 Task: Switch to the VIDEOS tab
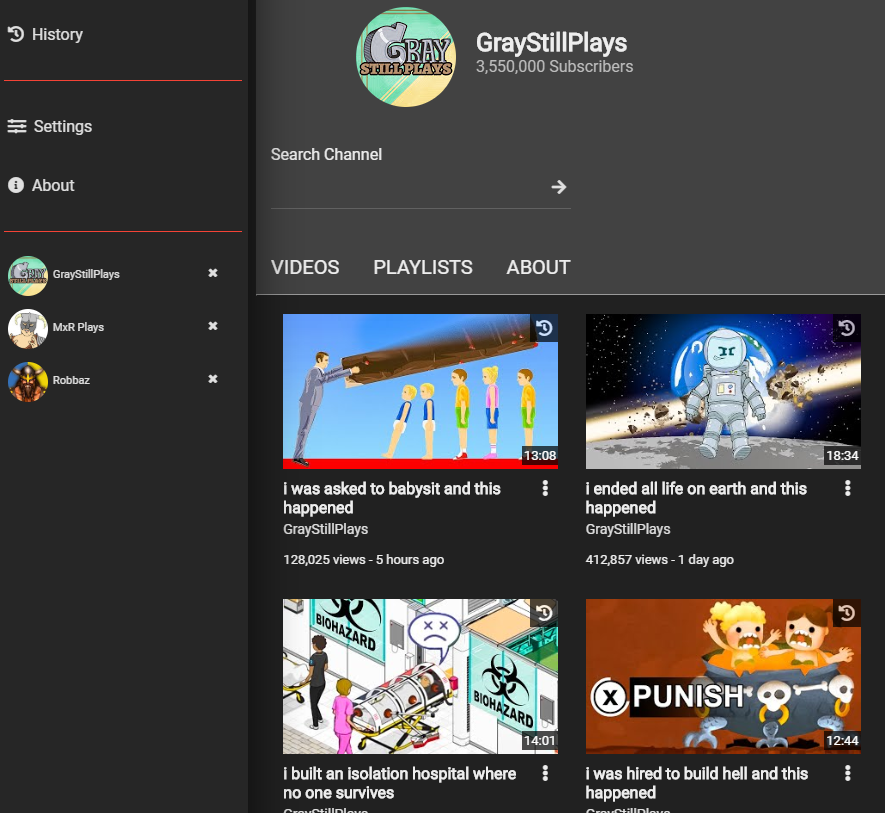tap(305, 267)
